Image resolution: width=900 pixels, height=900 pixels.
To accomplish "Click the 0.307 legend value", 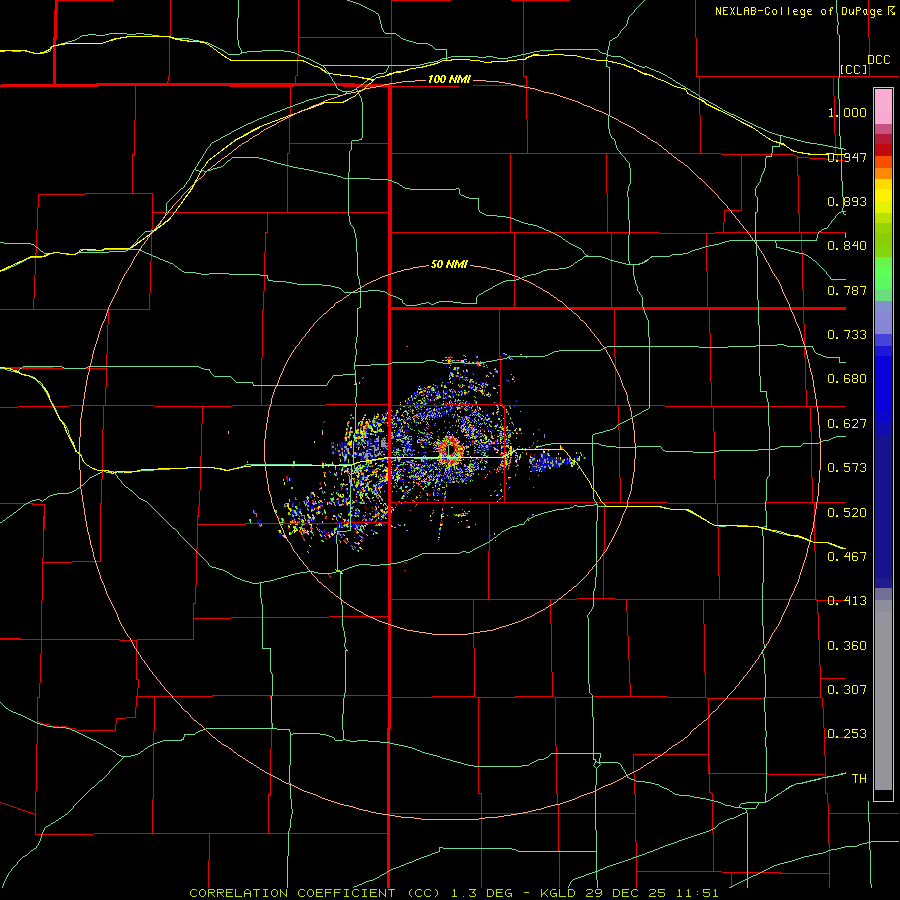I will [847, 690].
